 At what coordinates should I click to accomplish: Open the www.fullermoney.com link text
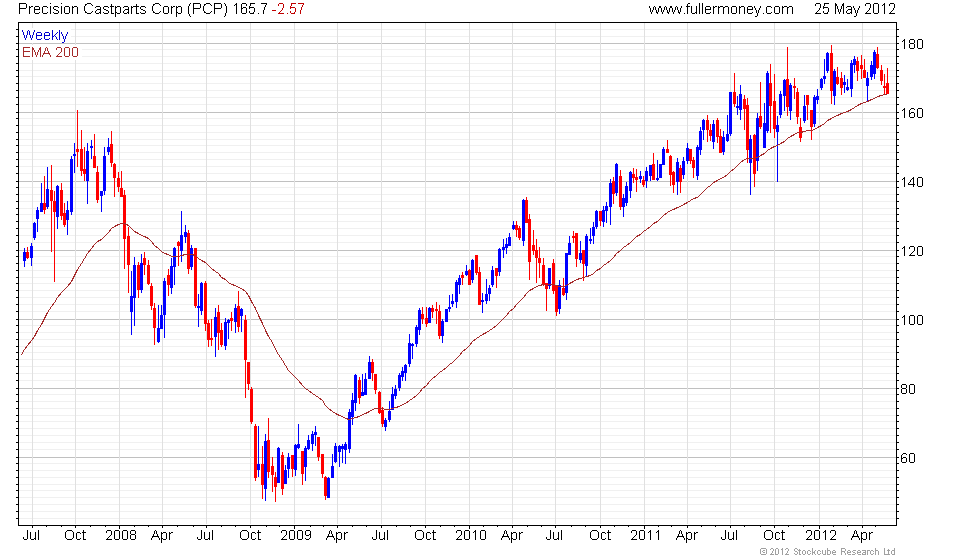[721, 9]
